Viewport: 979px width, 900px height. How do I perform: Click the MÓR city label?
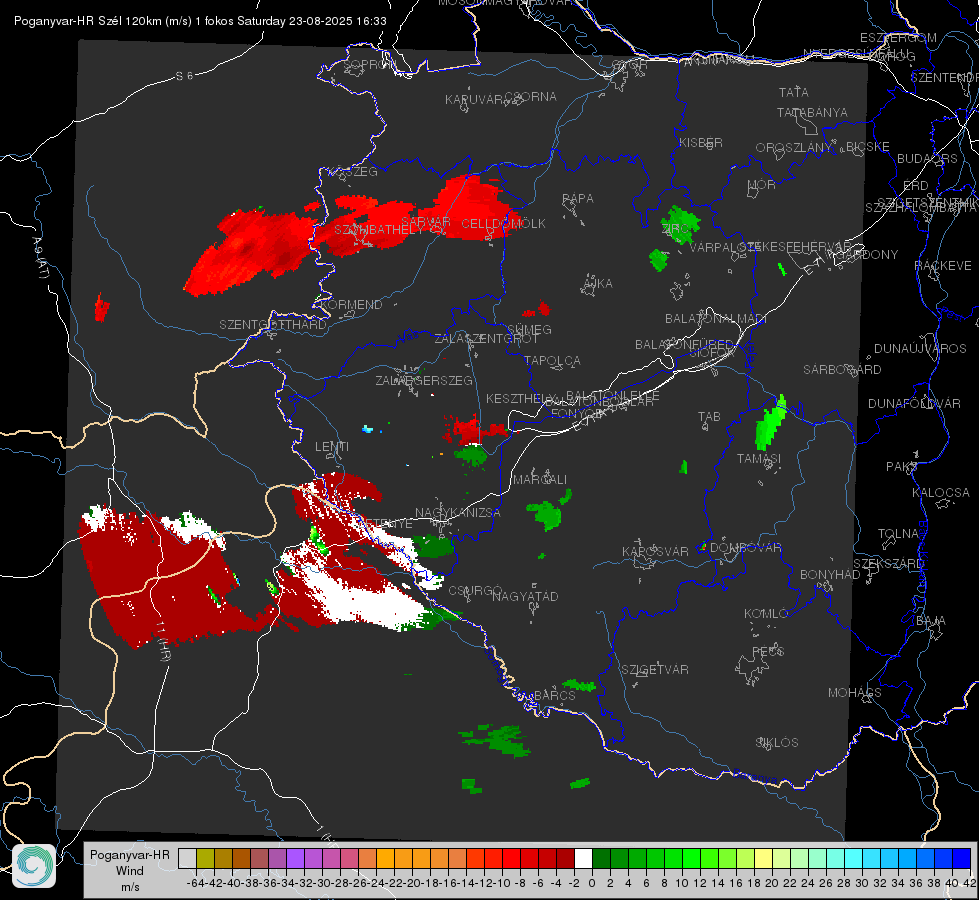762,185
